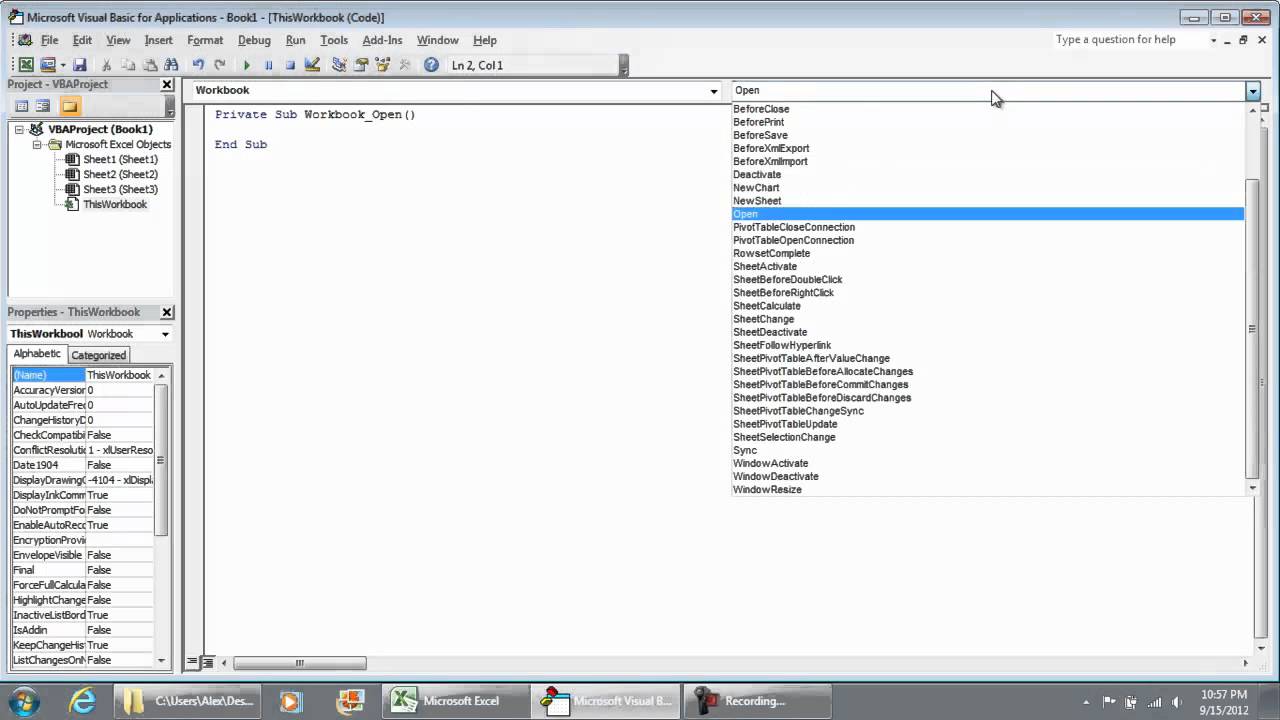
Task: Click the Cut scissors icon
Action: tap(107, 65)
